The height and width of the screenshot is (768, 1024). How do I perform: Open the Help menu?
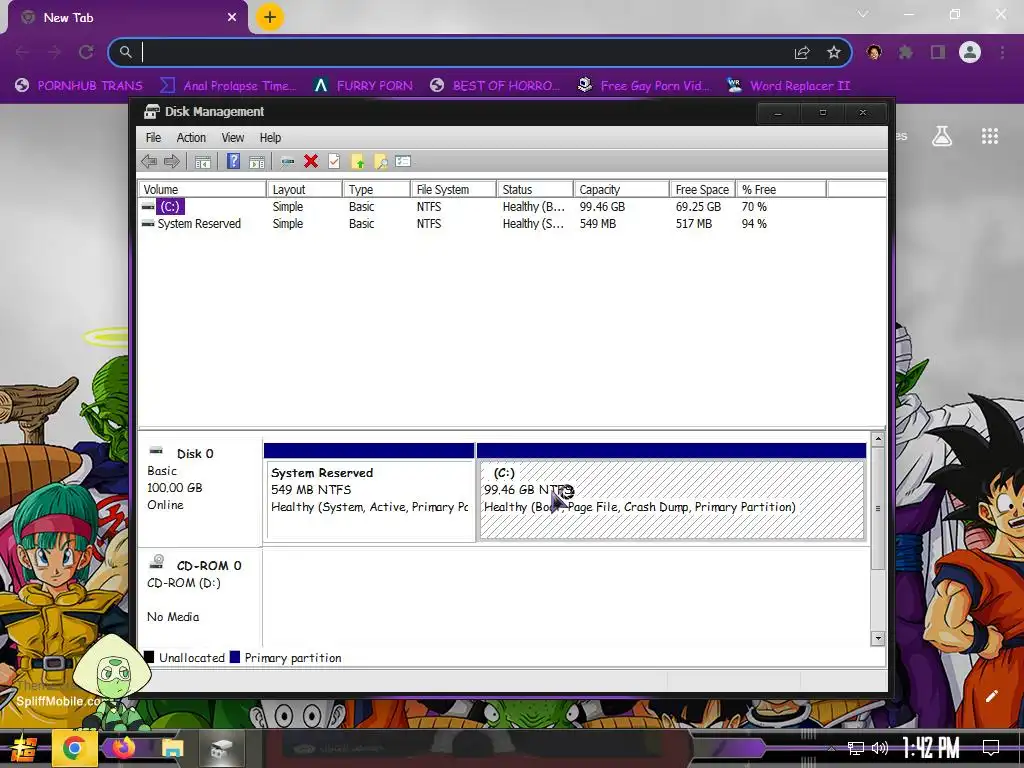[270, 138]
